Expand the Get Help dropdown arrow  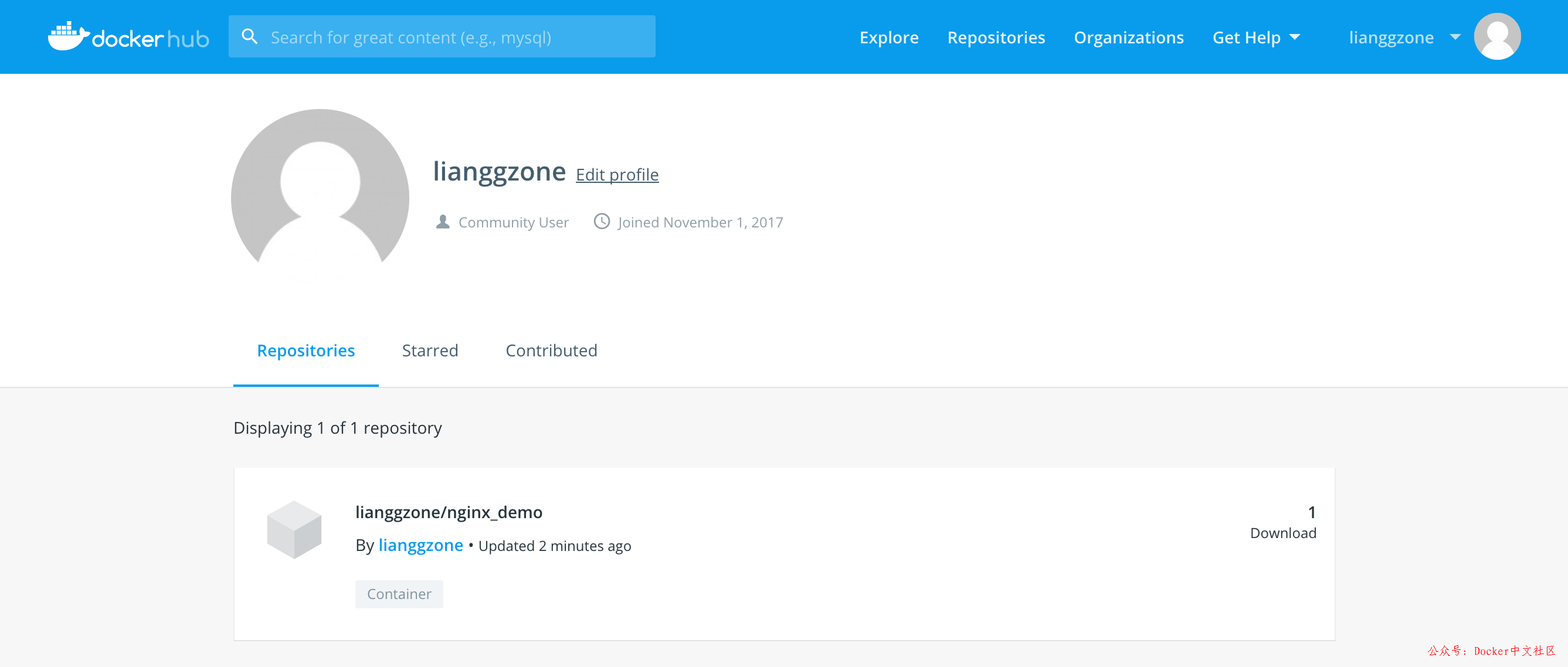click(x=1295, y=38)
